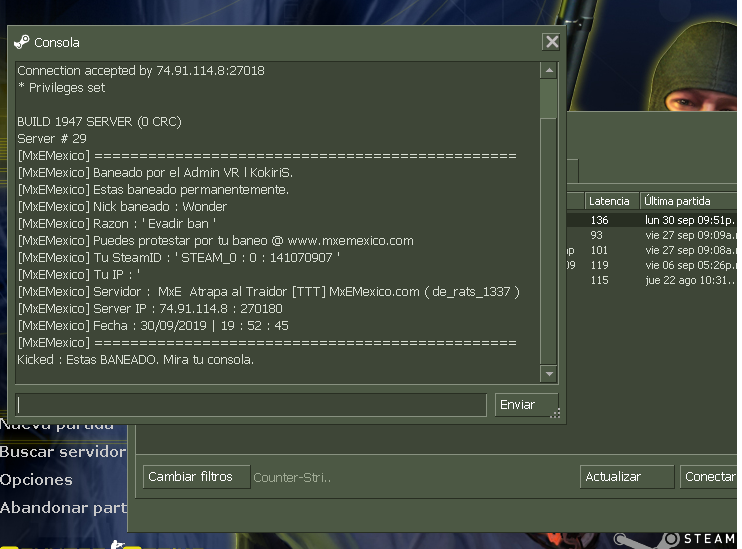Click the Conectar button in server browser
Viewport: 742px width, 549px height.
point(709,477)
